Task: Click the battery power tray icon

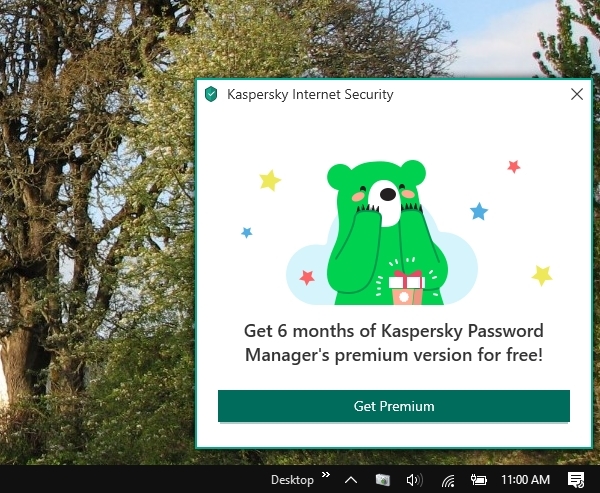Action: pos(478,480)
